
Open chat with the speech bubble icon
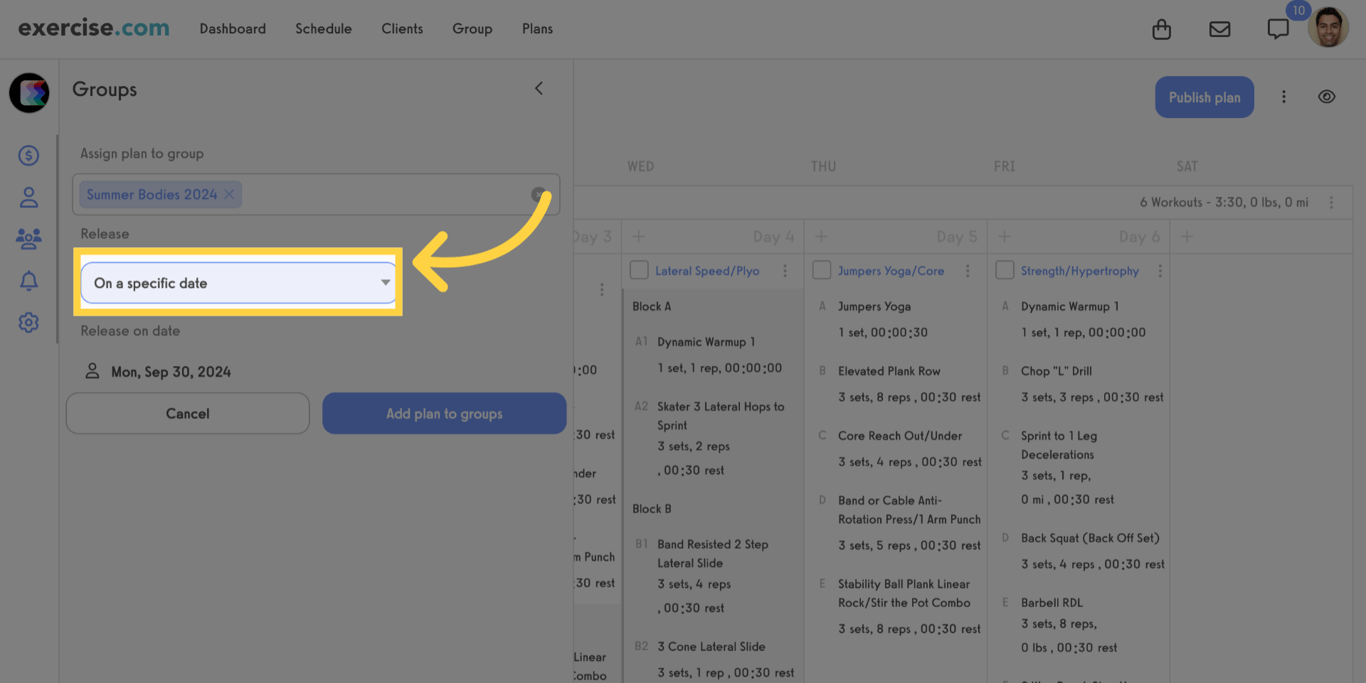click(x=1277, y=29)
